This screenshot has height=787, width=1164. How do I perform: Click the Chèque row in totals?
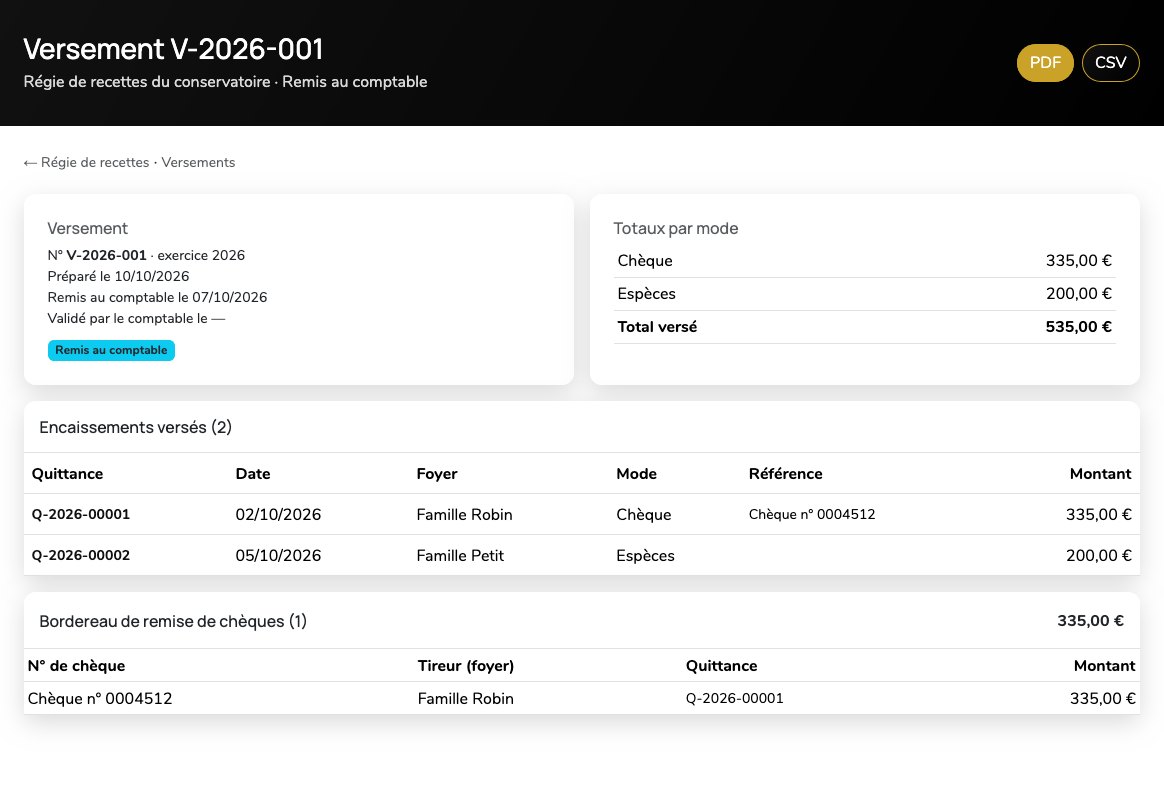(x=865, y=261)
